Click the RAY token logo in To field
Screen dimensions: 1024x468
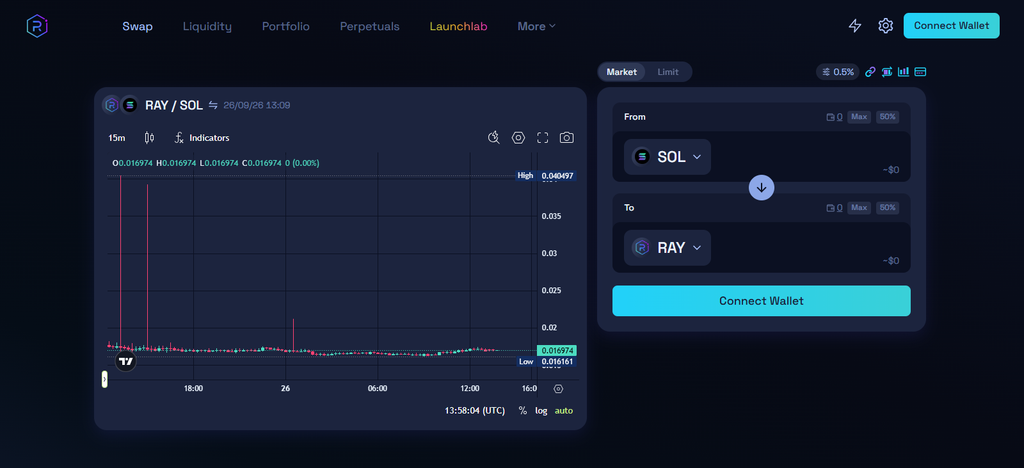pyautogui.click(x=642, y=247)
